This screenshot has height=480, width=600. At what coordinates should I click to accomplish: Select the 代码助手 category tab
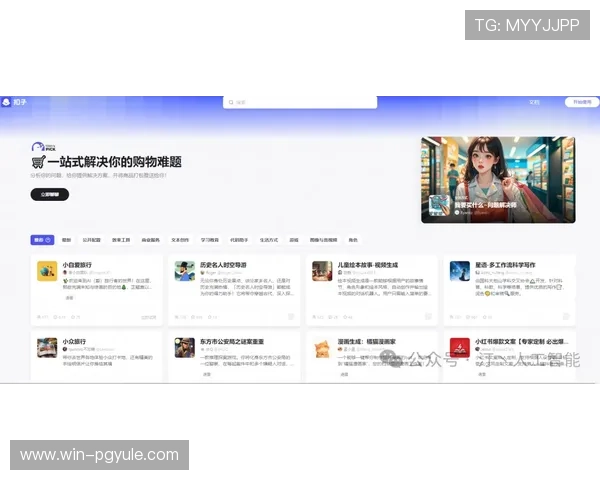point(239,240)
